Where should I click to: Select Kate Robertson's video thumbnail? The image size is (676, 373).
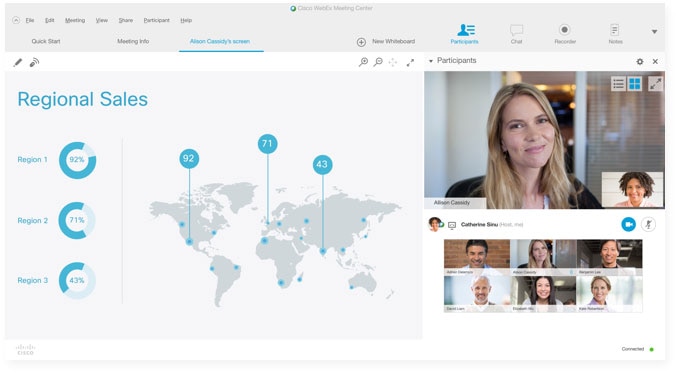coord(609,294)
